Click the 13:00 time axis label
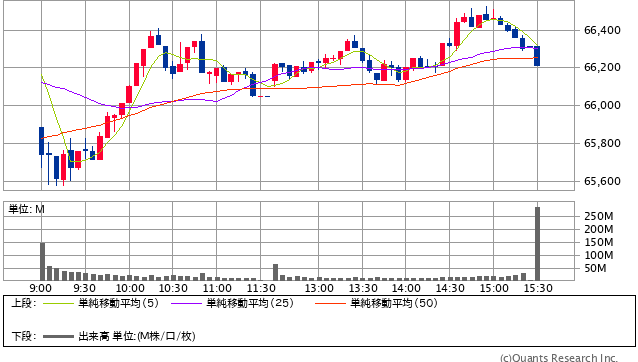The image size is (638, 362). click(x=319, y=288)
